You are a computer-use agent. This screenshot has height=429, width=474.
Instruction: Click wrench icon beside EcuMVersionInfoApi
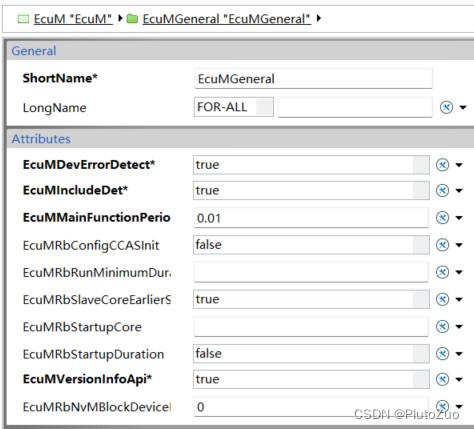click(x=442, y=379)
